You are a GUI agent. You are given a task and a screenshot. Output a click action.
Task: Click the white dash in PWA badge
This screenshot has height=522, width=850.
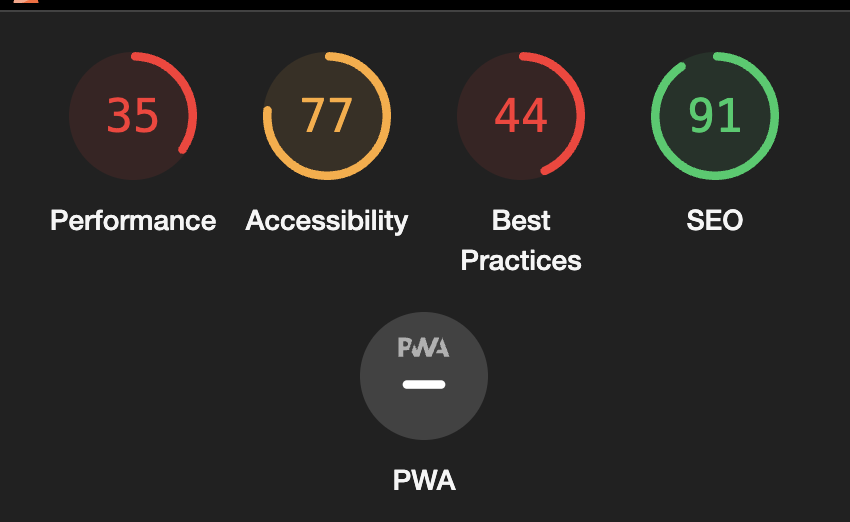424,384
